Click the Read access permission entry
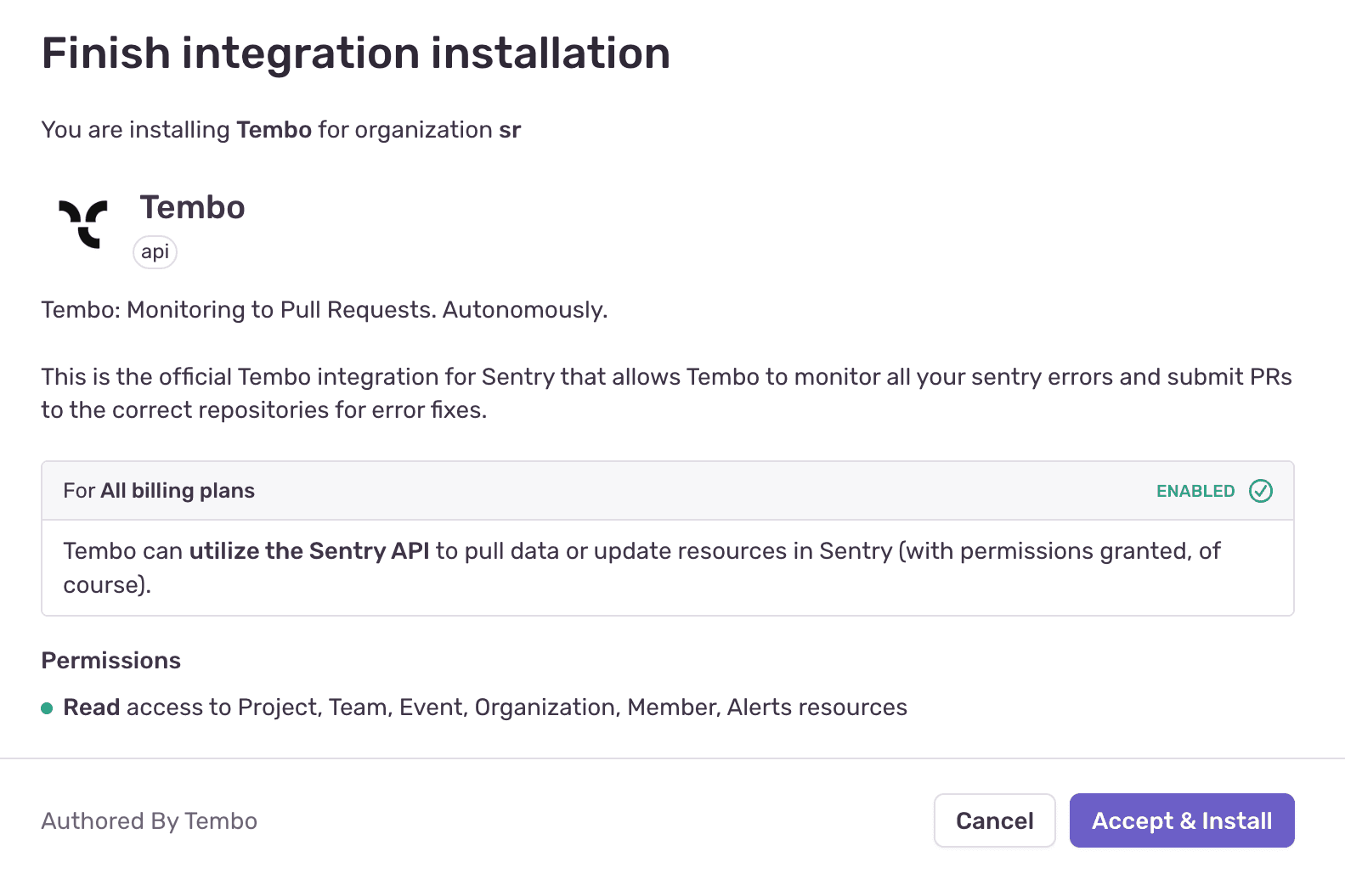Viewport: 1345px width, 896px height. click(485, 707)
